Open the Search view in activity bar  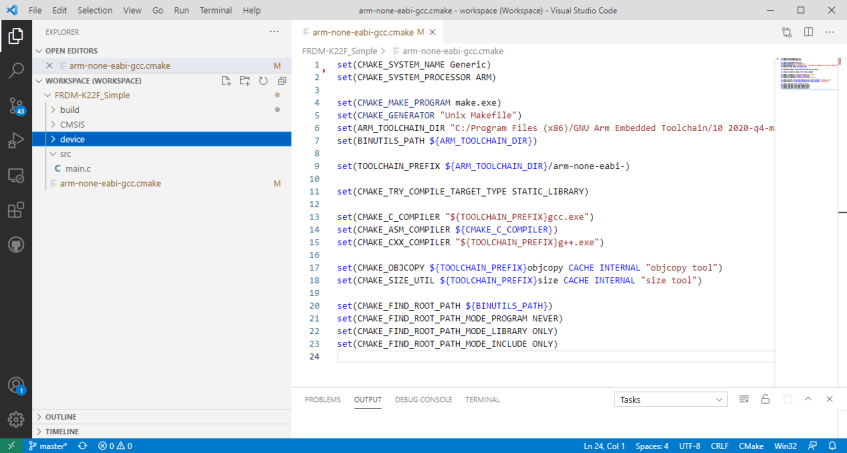(x=16, y=71)
